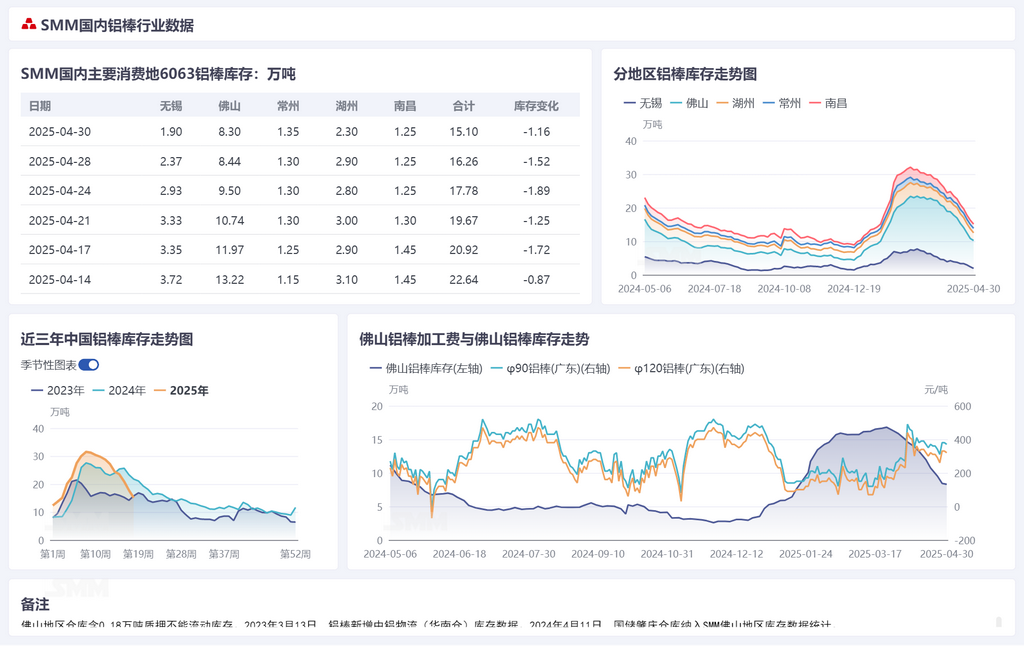1024x646 pixels.
Task: Click the 分地区铝棒库存走势图 chart title
Action: pos(685,74)
